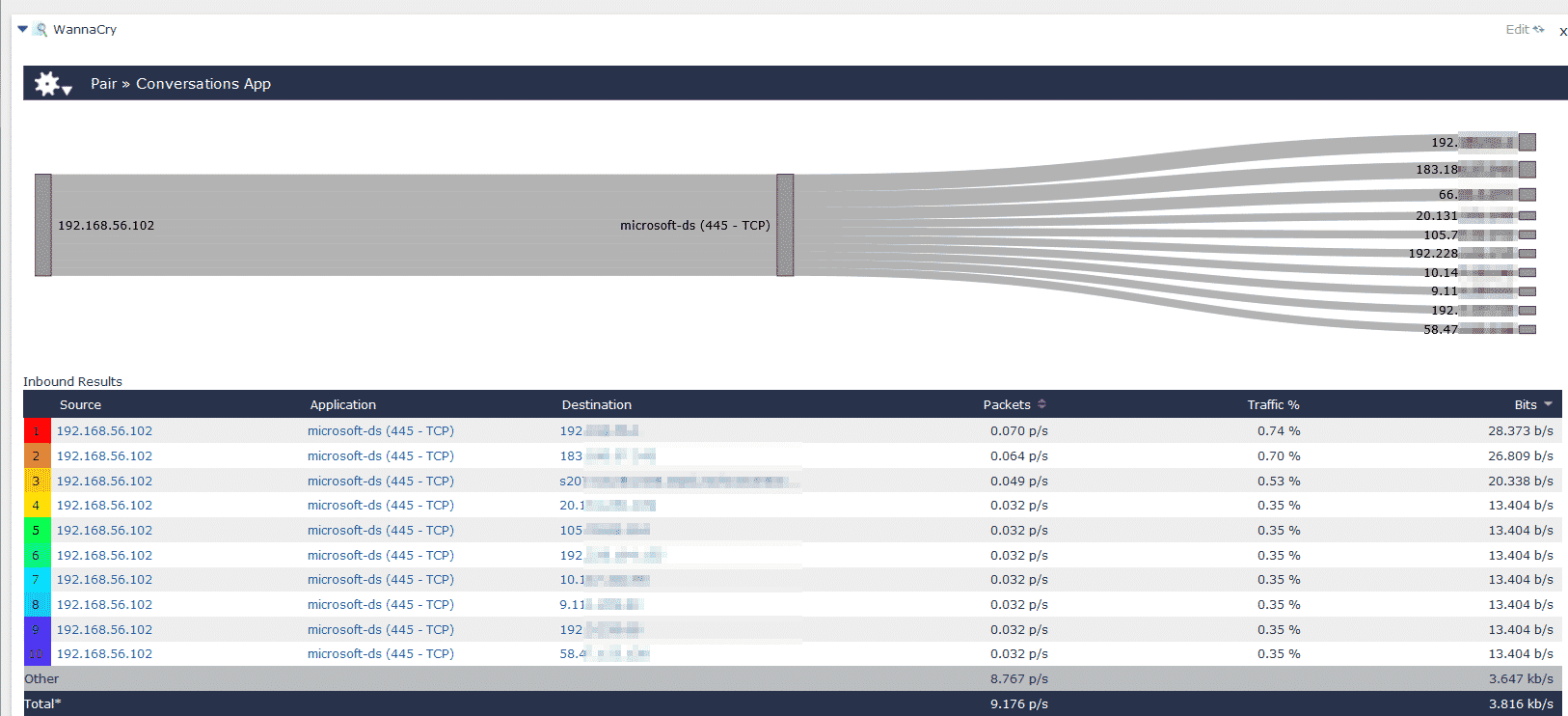Click the 0.53 % traffic value
Viewport: 1568px width, 716px height.
1279,481
